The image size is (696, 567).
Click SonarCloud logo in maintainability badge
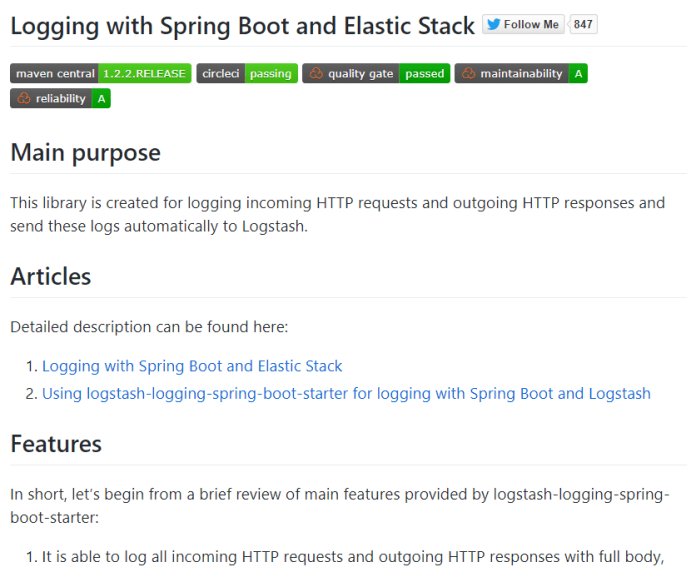pyautogui.click(x=468, y=73)
